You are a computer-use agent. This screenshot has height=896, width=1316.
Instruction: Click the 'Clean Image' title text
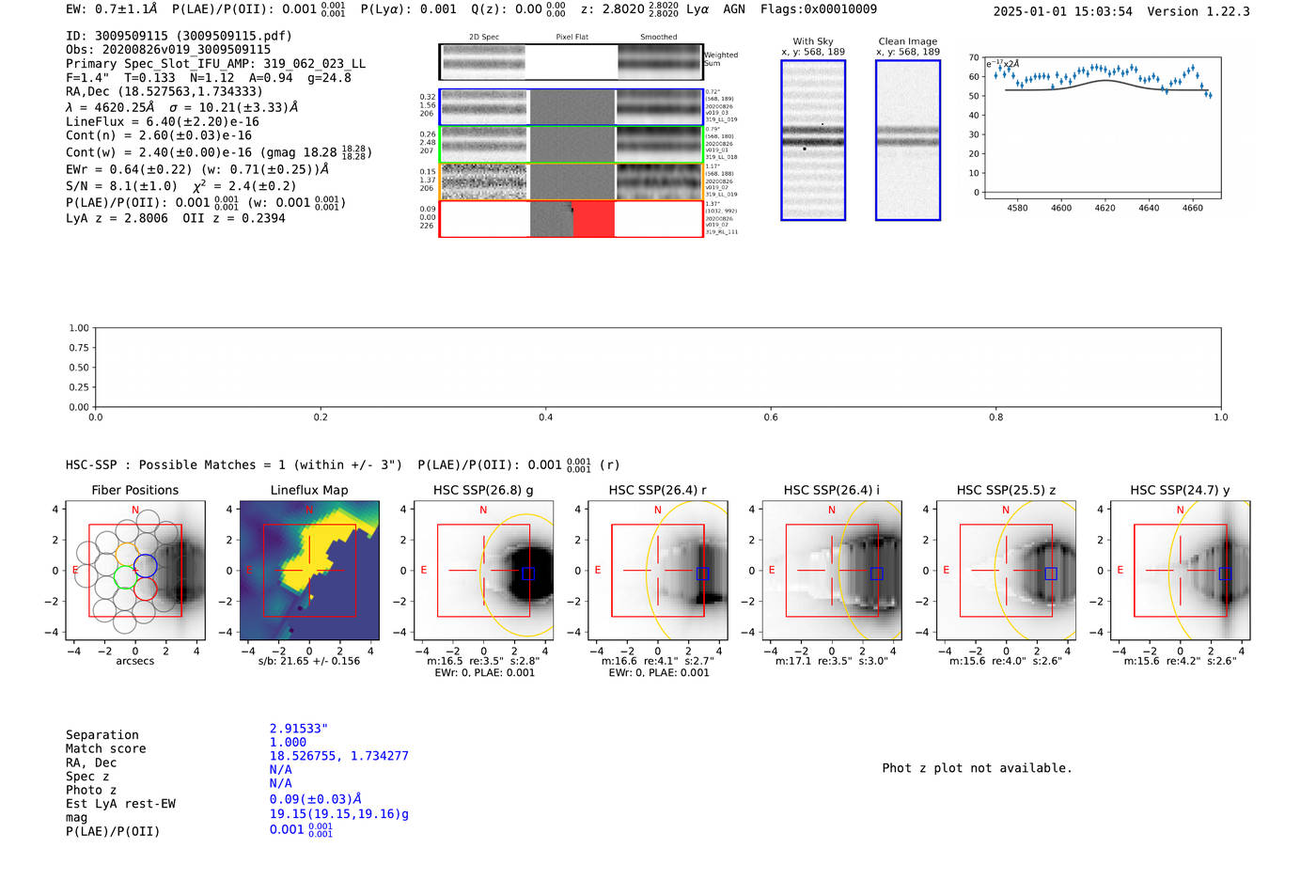click(908, 41)
